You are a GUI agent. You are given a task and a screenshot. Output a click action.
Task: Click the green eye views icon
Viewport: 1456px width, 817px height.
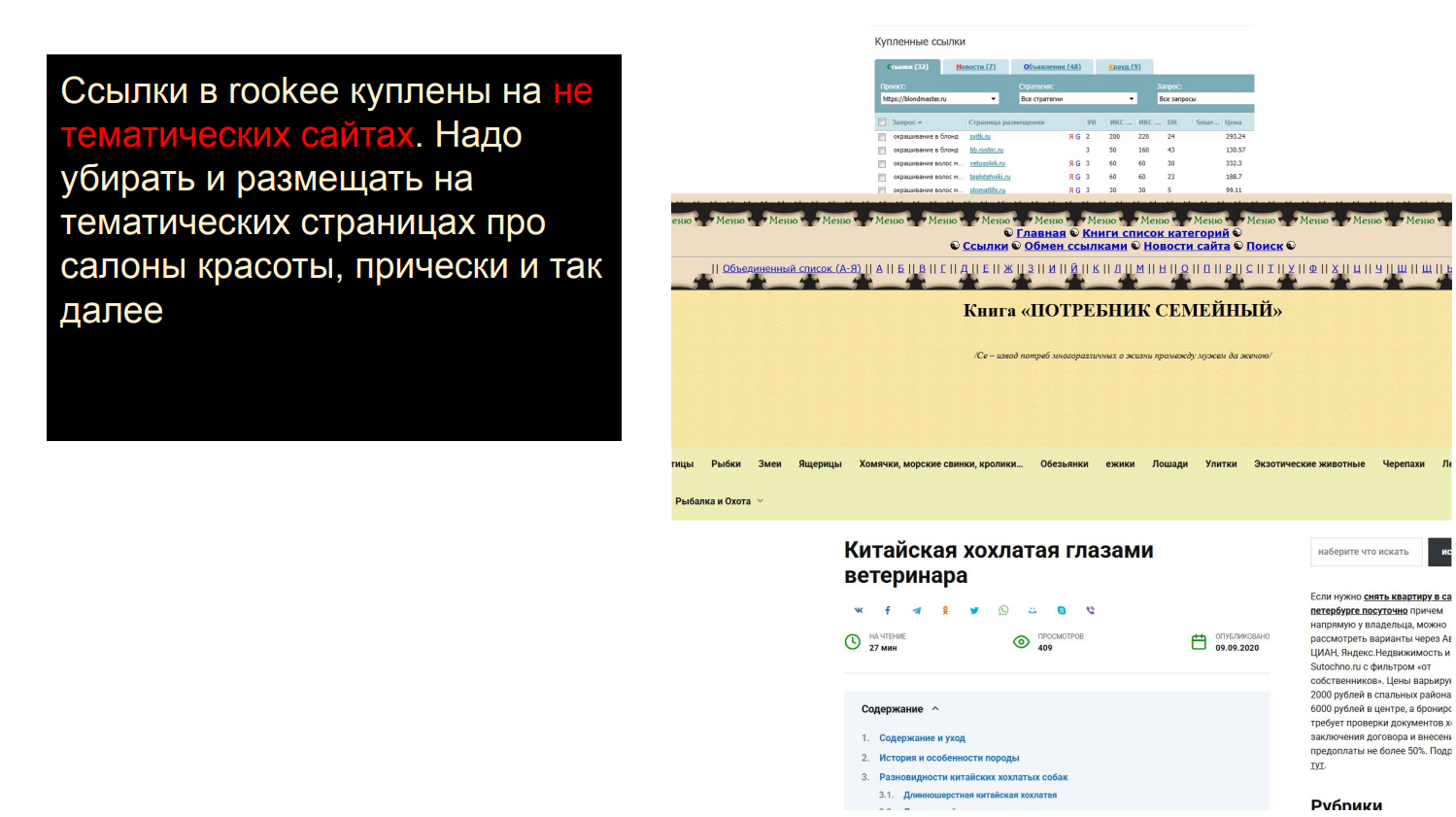[1021, 642]
